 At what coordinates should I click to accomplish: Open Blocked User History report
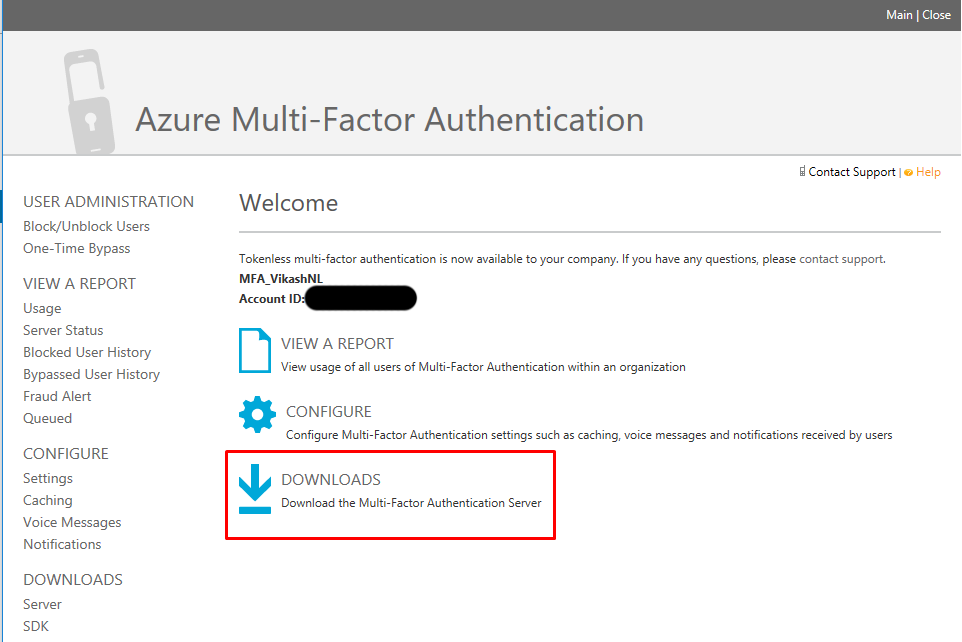[x=87, y=352]
